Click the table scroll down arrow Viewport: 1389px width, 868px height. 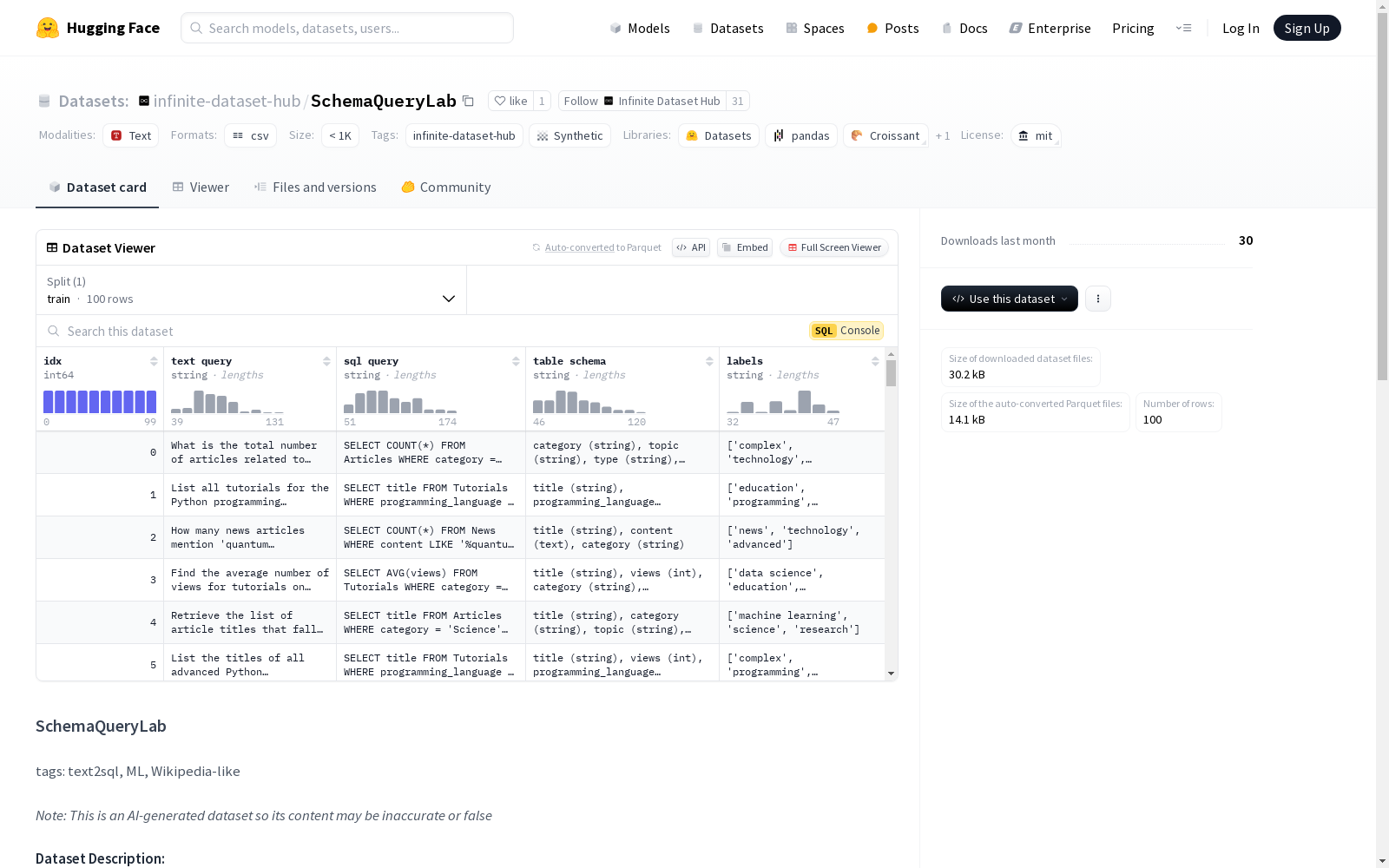pyautogui.click(x=891, y=674)
